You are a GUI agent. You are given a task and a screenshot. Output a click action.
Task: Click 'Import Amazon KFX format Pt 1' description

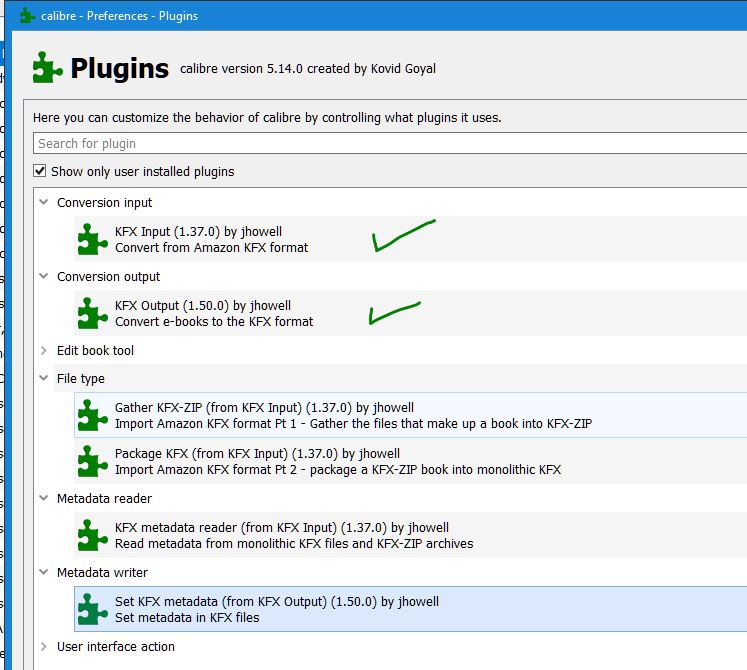pyautogui.click(x=353, y=424)
